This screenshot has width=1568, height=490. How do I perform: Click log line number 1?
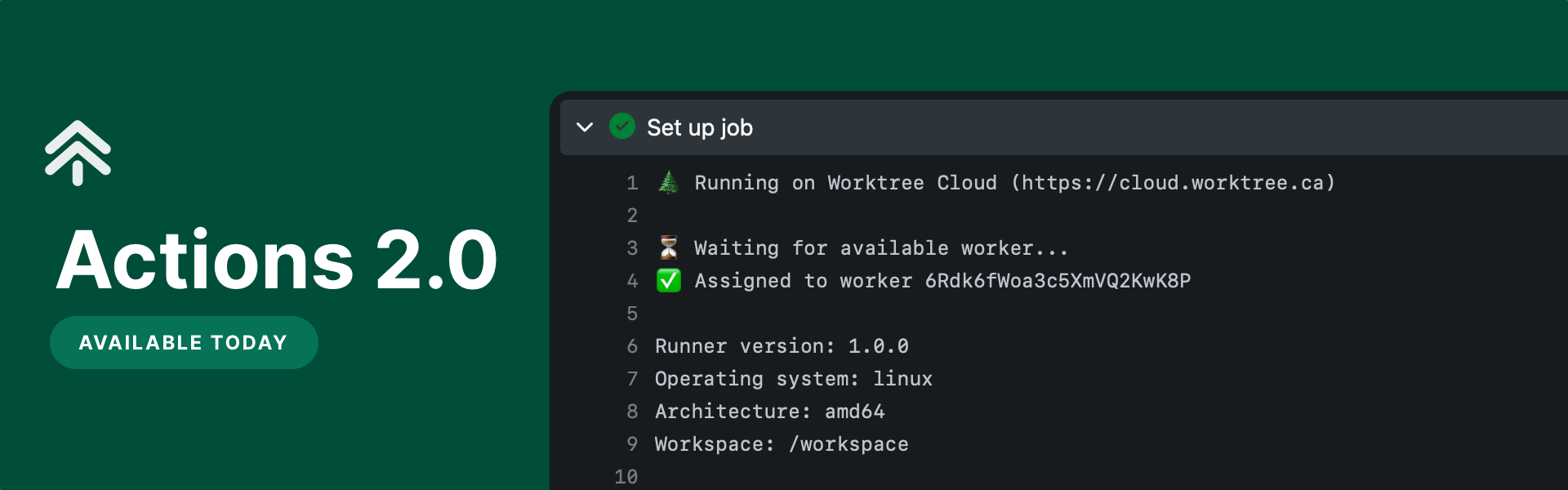[x=632, y=183]
